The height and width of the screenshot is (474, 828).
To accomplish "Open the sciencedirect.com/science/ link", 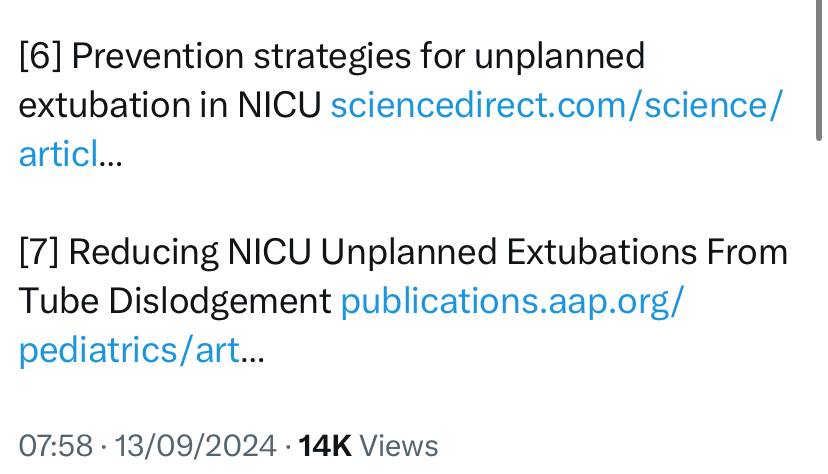I will coord(557,105).
